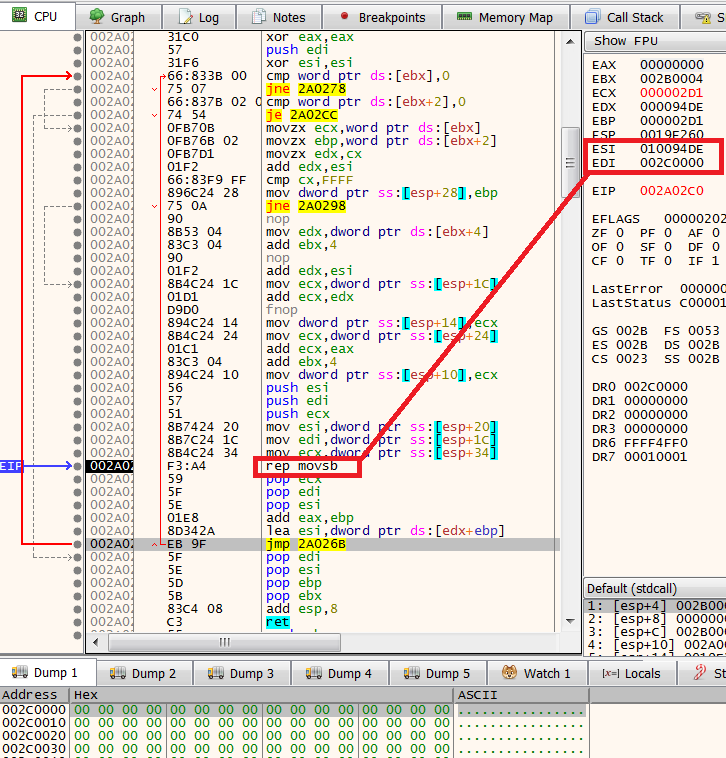Click disassembly horizontal scrollbar left arrow
Screen dimensions: 726x758
pyautogui.click(x=96, y=642)
